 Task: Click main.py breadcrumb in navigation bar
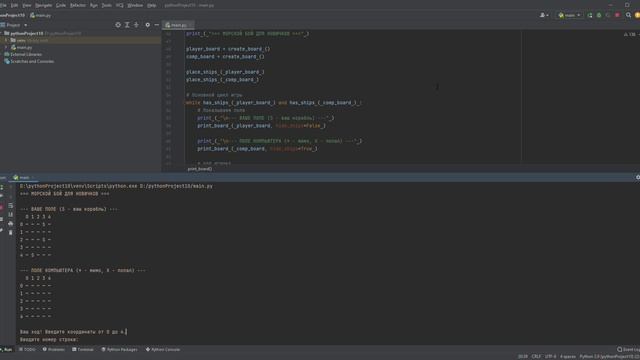click(40, 16)
